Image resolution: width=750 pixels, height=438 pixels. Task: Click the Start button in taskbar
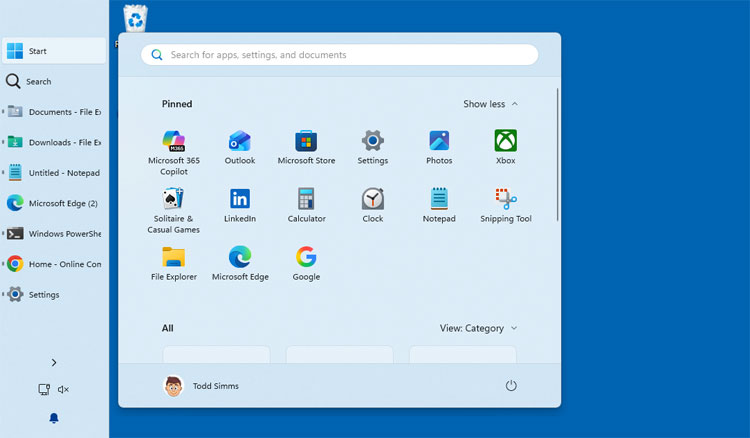tap(54, 51)
